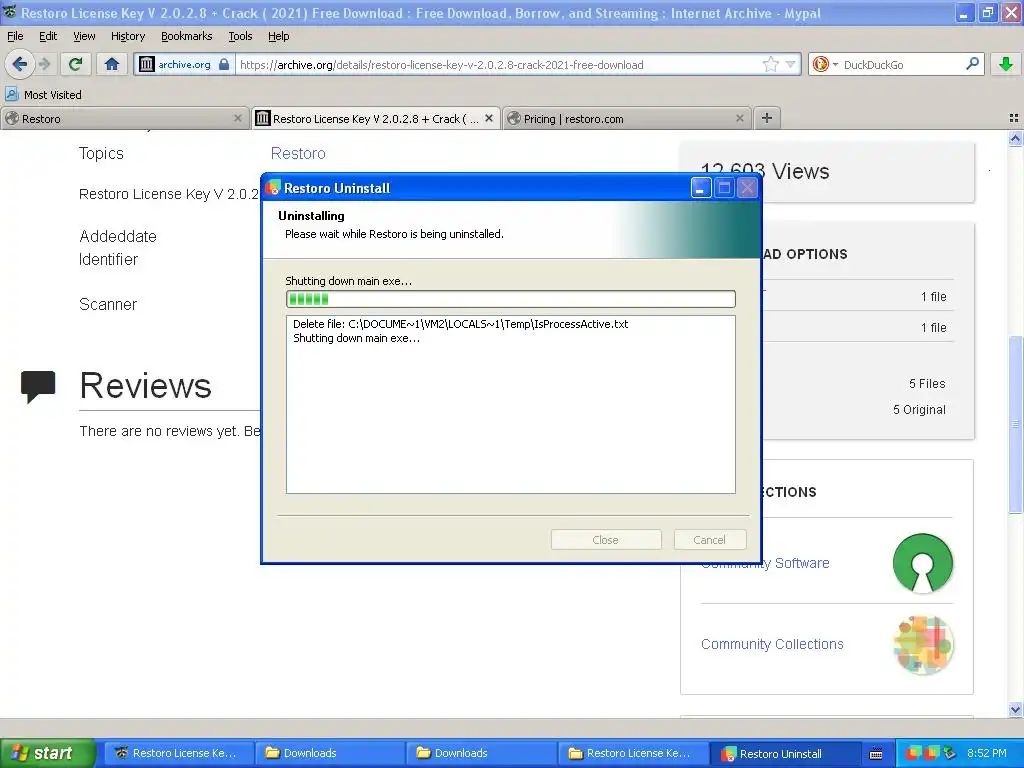This screenshot has height=768, width=1024.
Task: Click the page scrollbar up arrow
Action: (x=1015, y=138)
